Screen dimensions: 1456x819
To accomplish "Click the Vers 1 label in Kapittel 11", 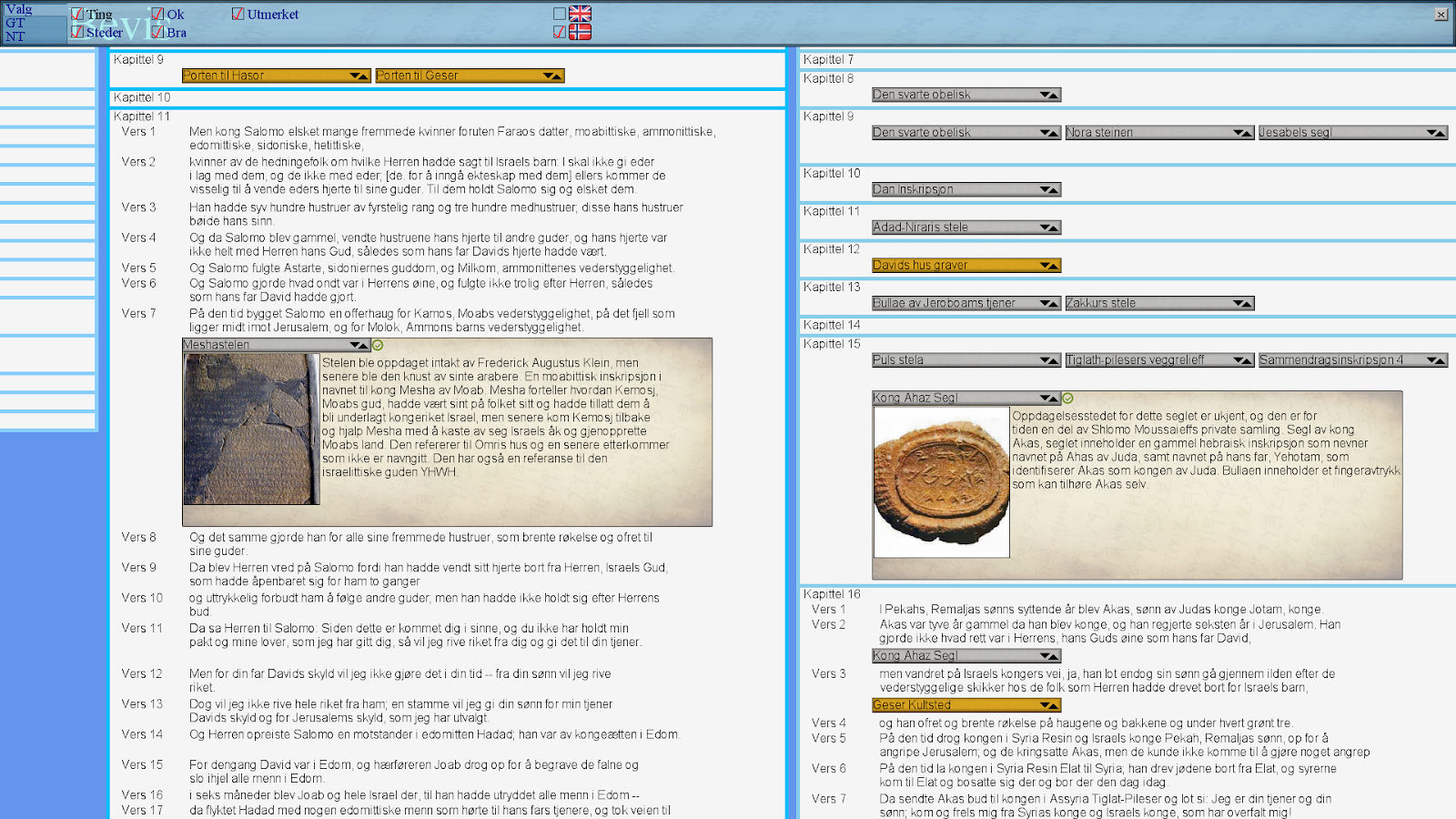I will click(x=139, y=132).
